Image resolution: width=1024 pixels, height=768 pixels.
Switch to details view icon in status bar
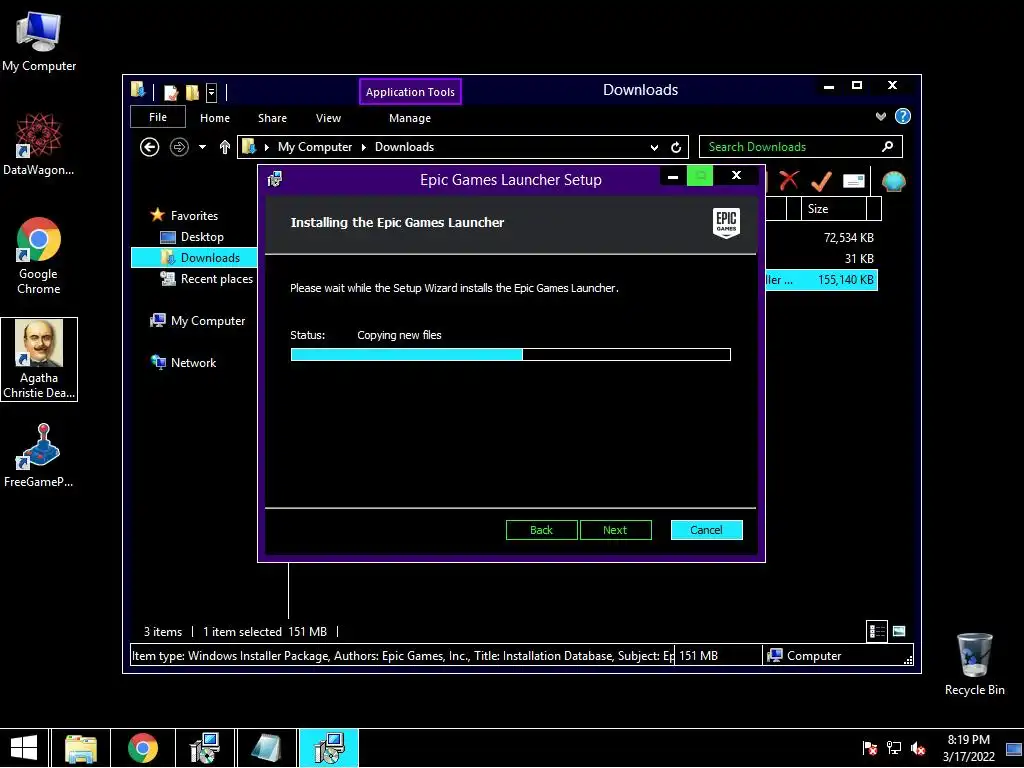[x=876, y=631]
